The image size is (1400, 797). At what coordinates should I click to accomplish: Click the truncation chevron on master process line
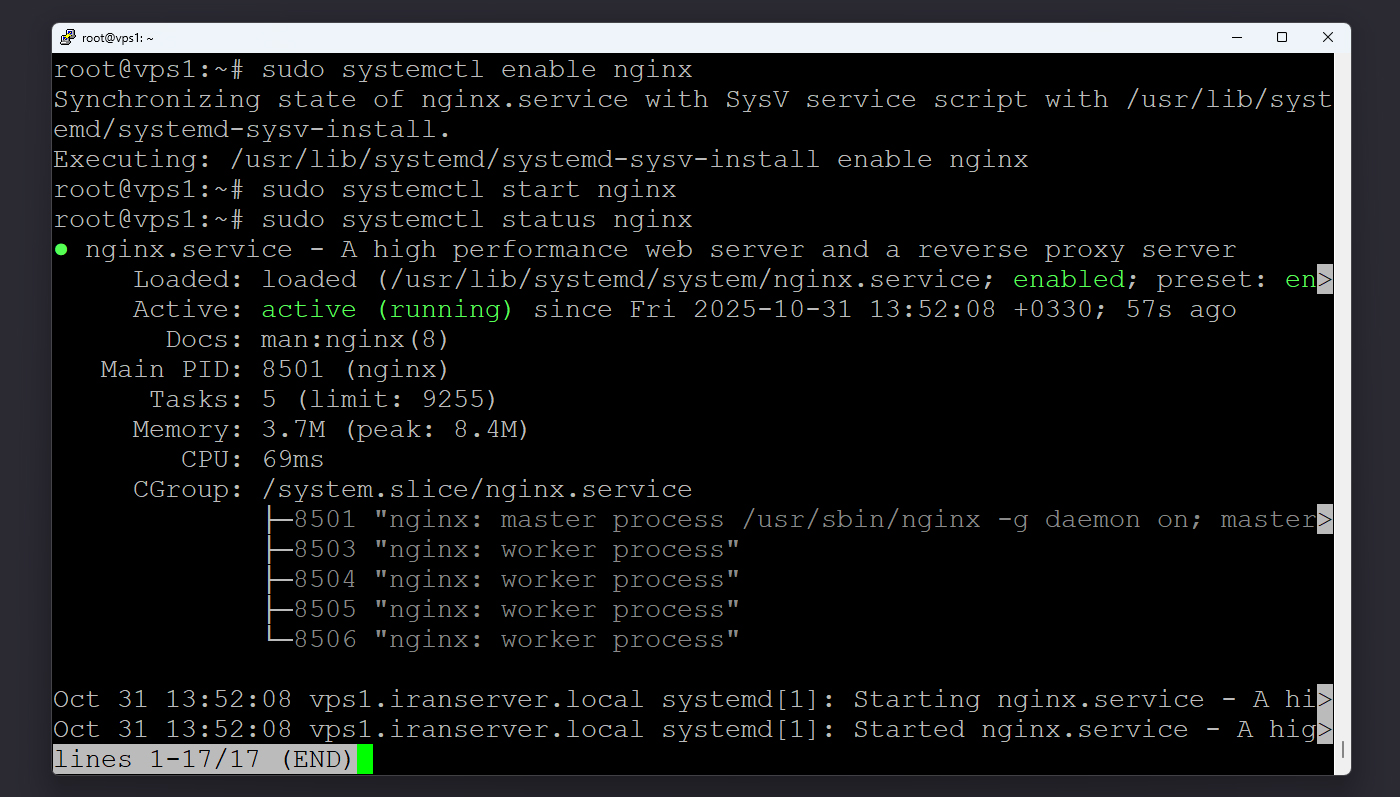point(1326,519)
